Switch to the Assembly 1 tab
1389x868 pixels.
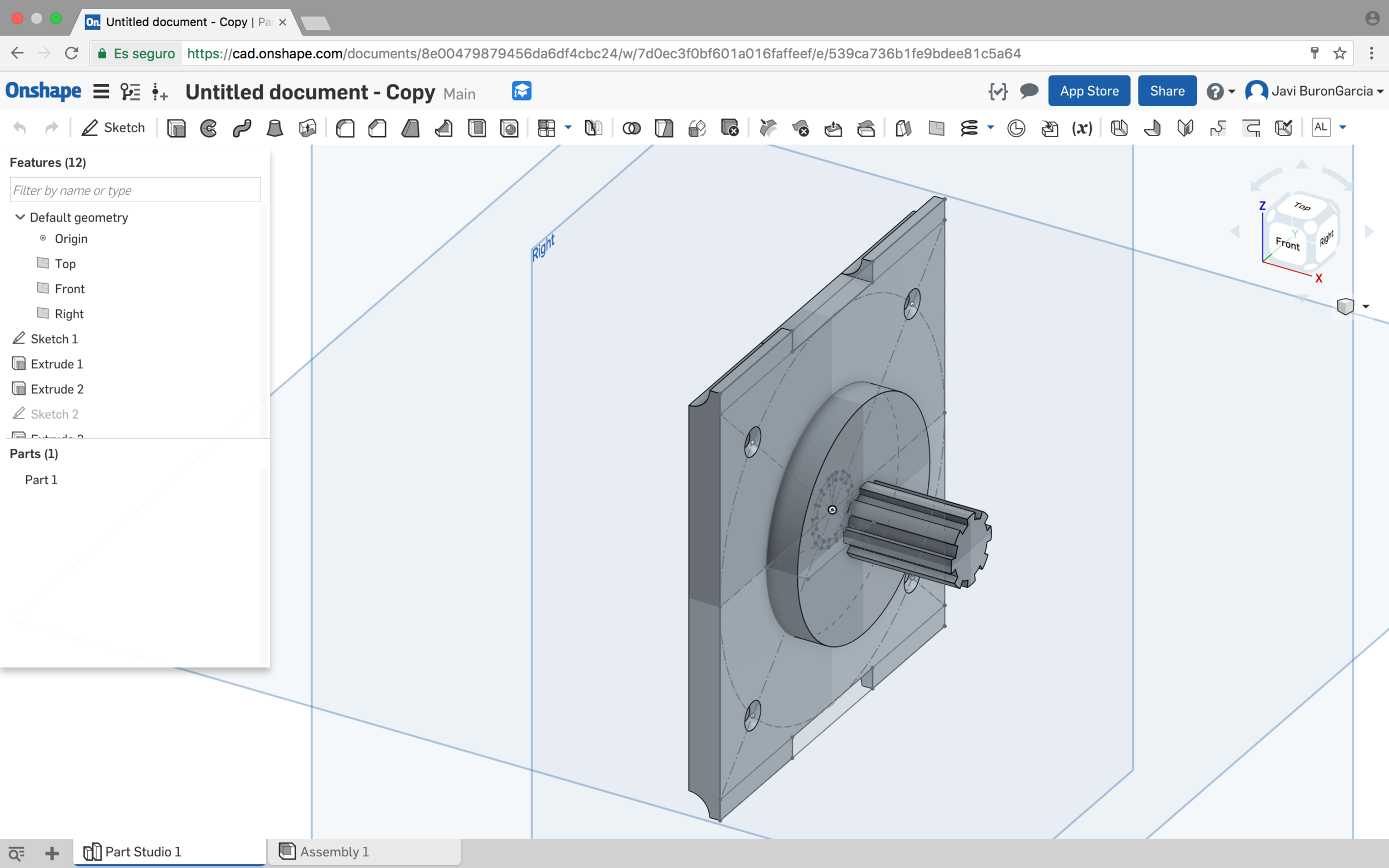coord(364,851)
